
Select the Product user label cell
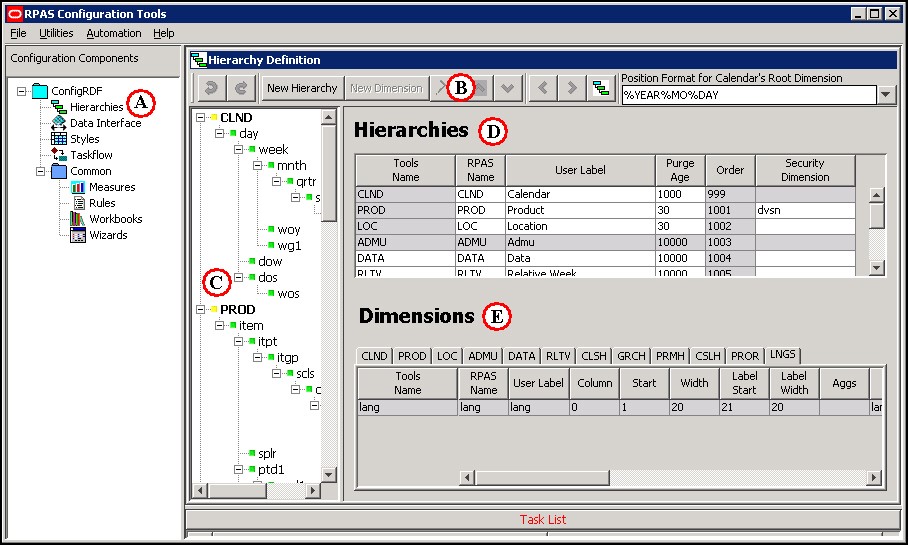[580, 210]
